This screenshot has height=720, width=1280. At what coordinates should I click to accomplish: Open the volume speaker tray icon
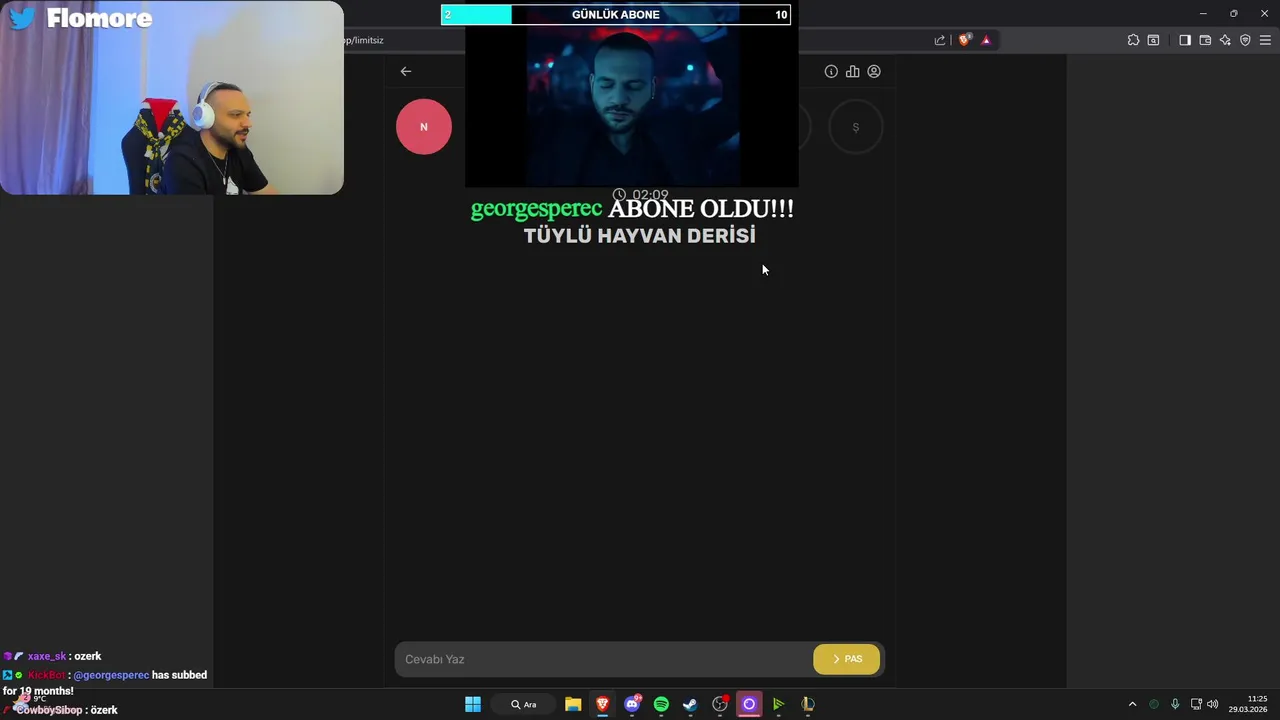coord(1213,704)
